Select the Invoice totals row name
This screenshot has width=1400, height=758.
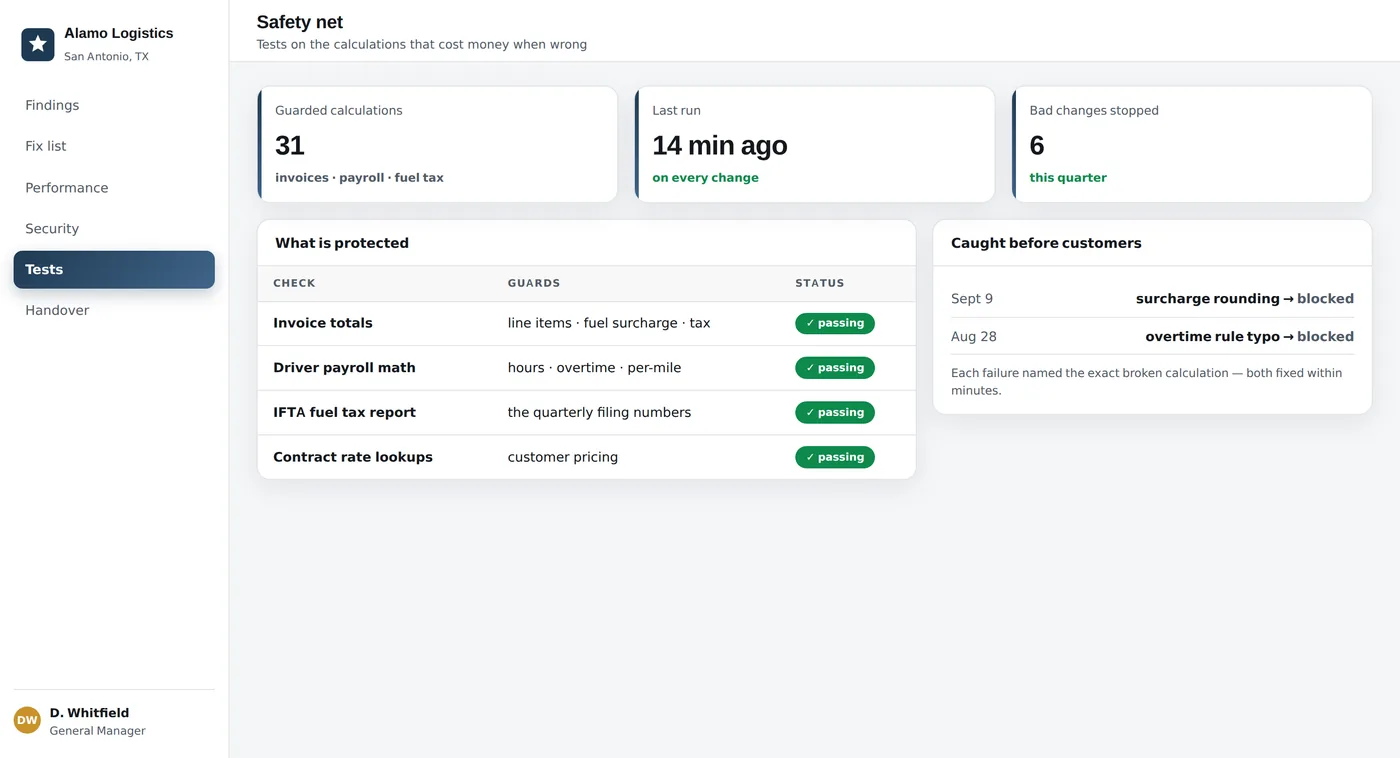[x=323, y=323]
